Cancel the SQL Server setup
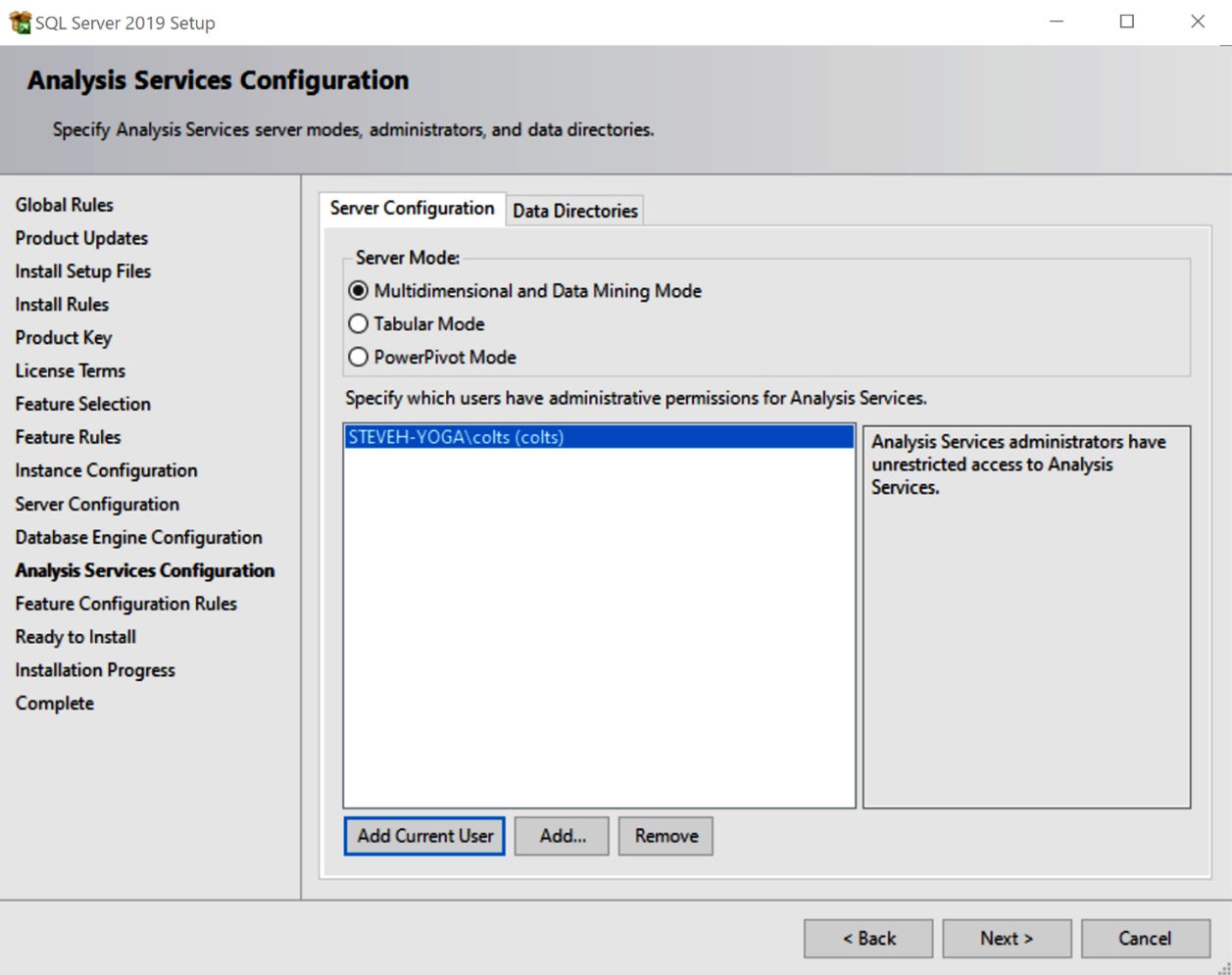This screenshot has height=975, width=1232. click(1145, 939)
